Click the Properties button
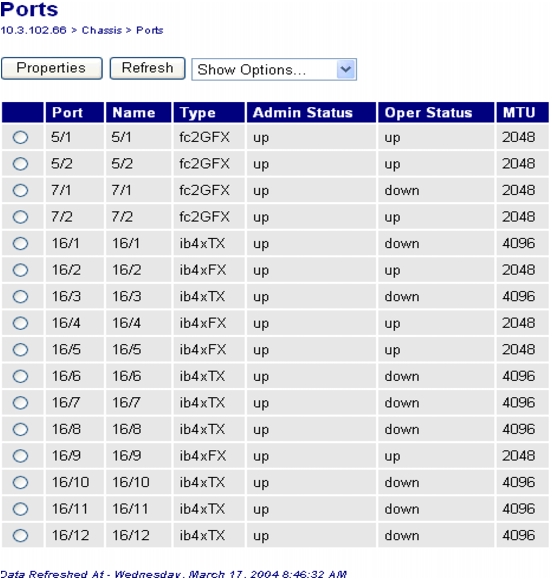This screenshot has height=579, width=552. pos(52,68)
